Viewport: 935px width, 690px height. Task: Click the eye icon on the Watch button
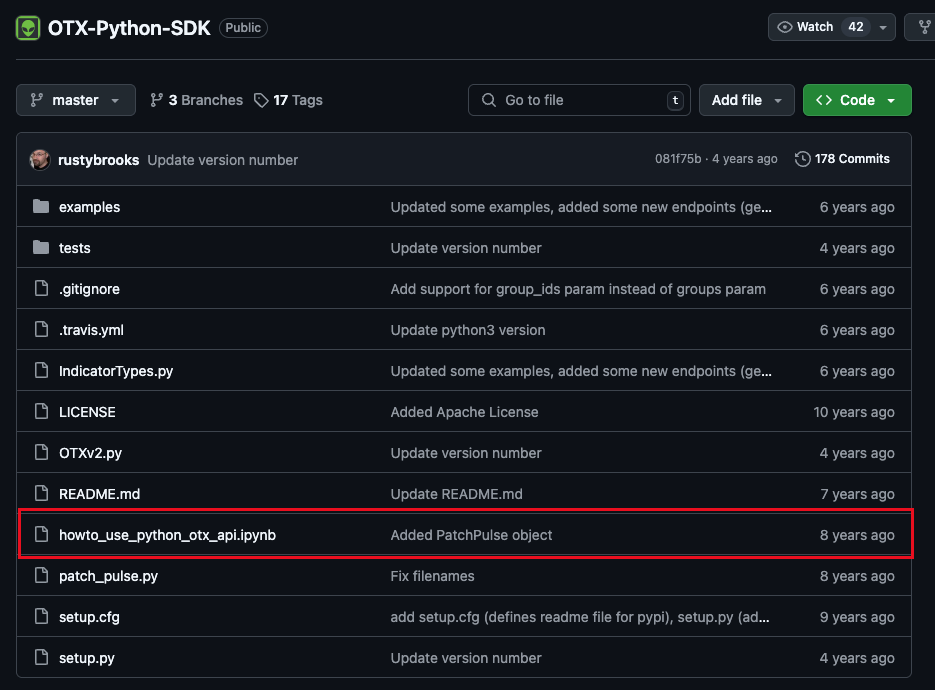pos(785,27)
